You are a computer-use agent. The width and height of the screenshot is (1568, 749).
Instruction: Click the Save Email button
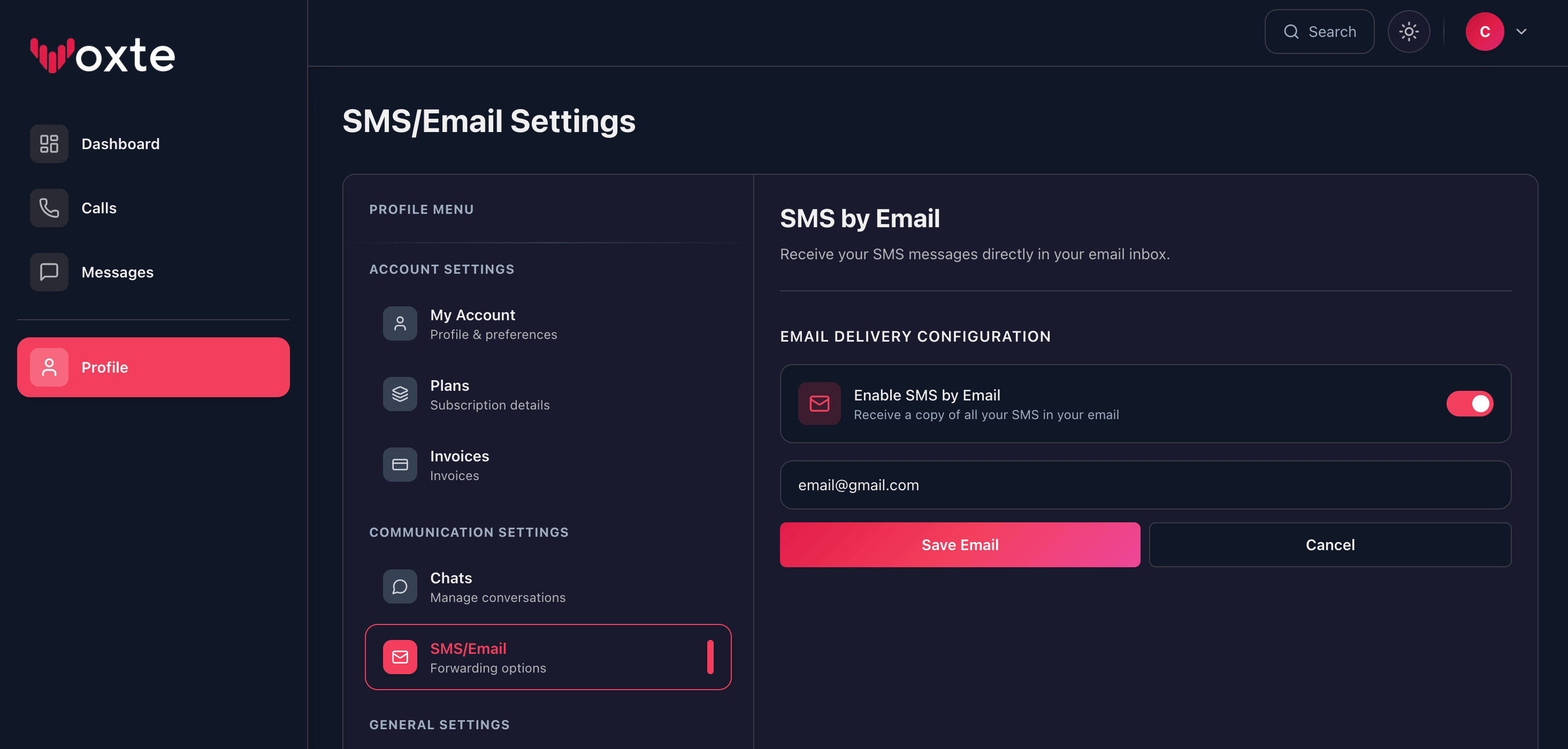[959, 545]
